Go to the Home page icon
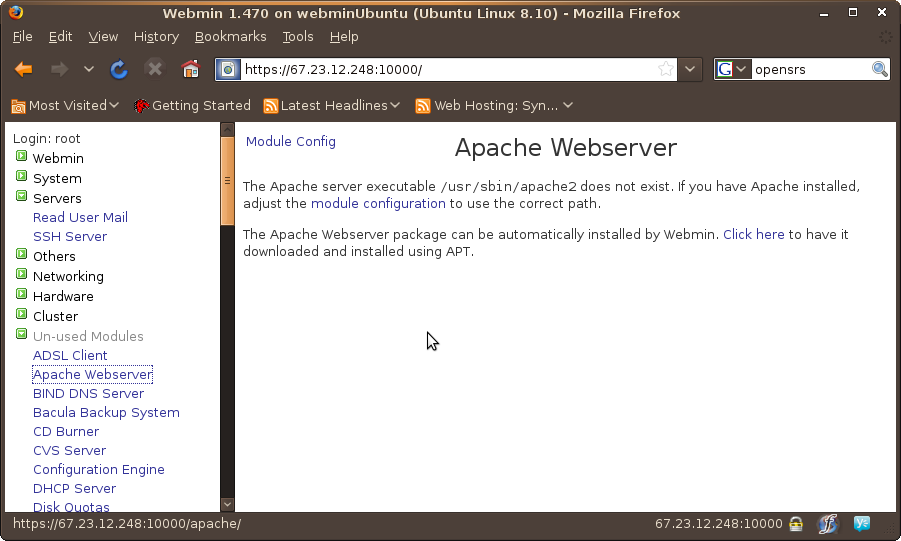 coord(190,70)
